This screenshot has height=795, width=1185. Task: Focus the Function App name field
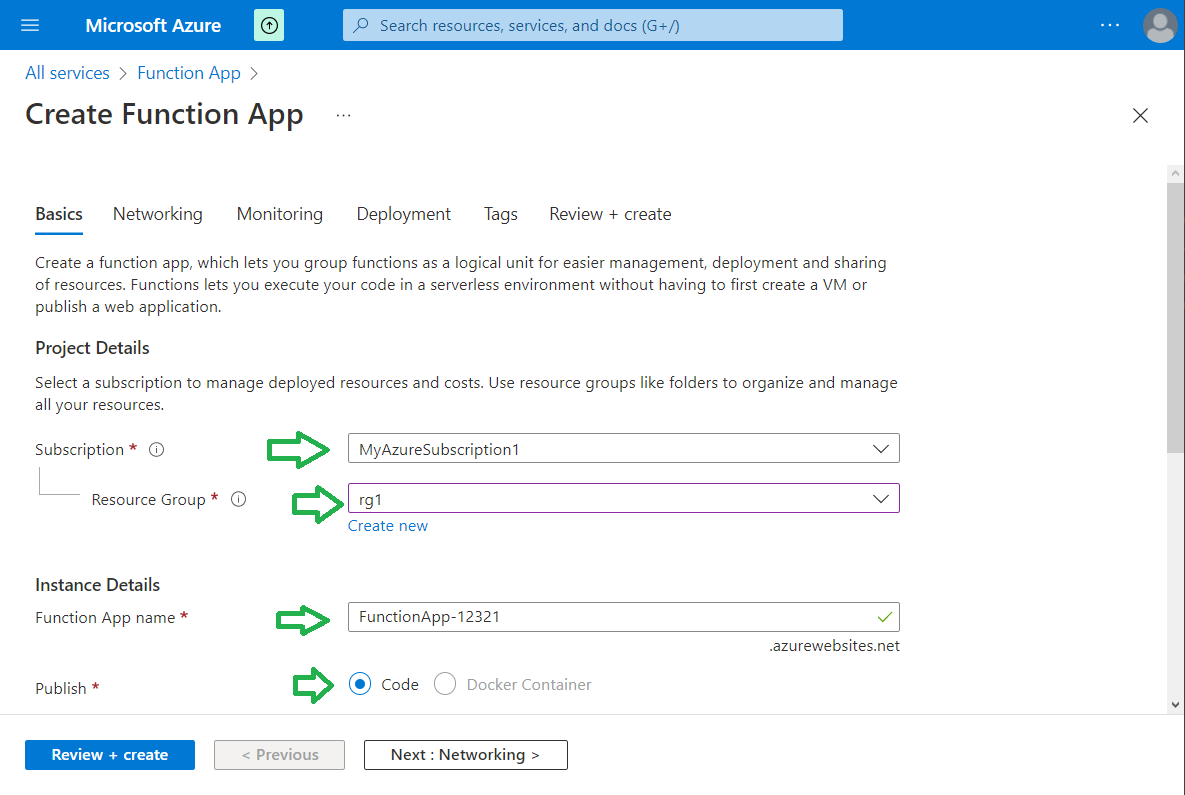(623, 617)
